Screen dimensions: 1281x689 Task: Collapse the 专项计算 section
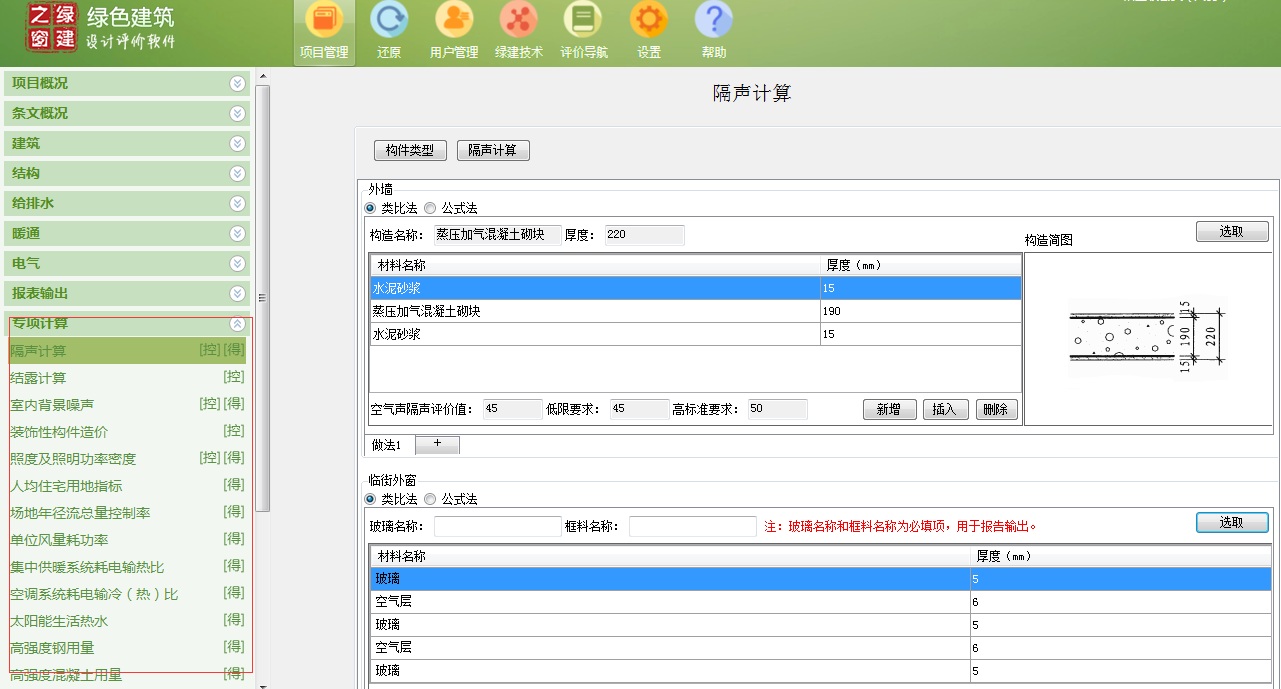click(x=237, y=324)
